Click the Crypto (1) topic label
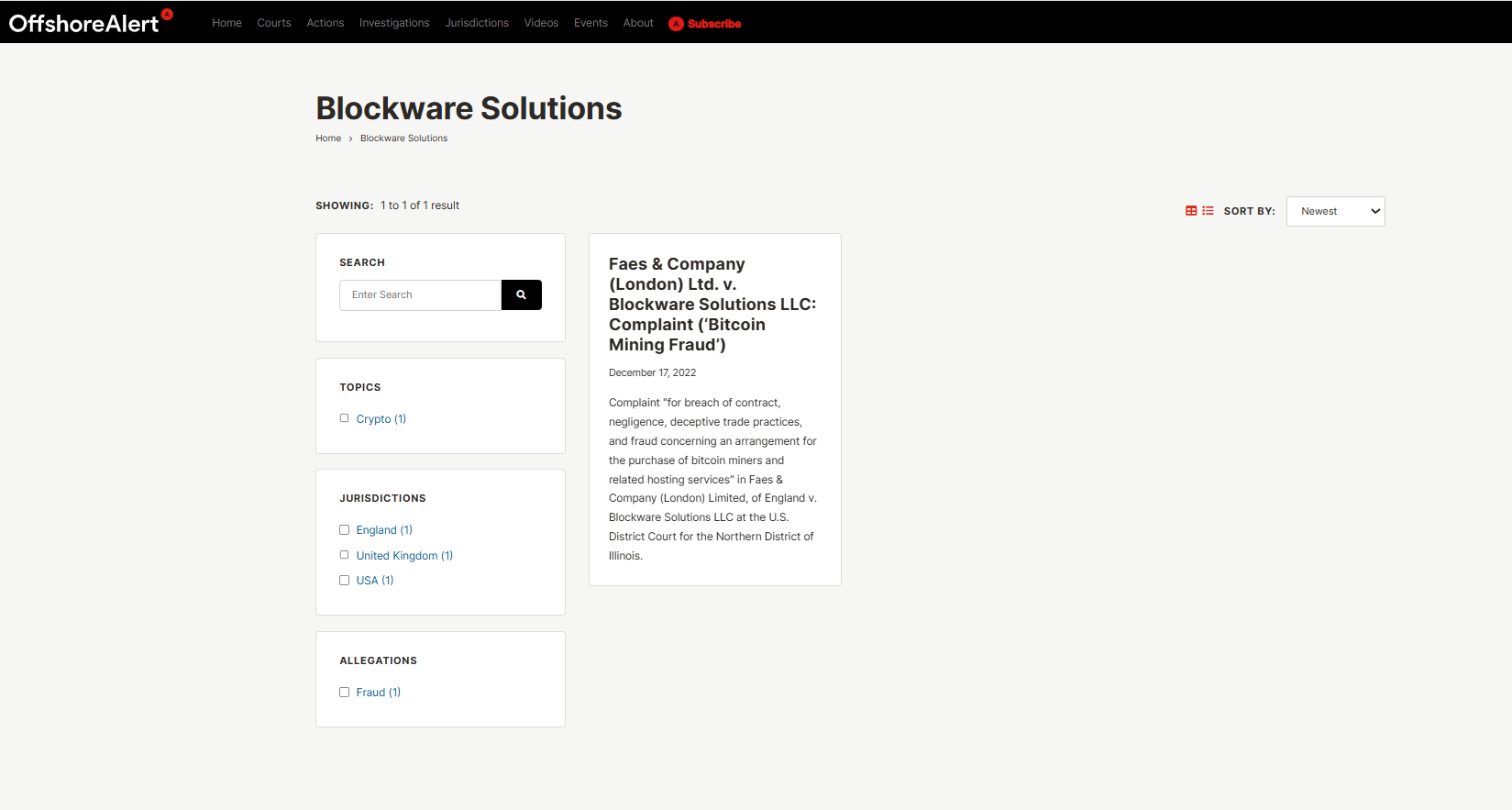 tap(381, 419)
